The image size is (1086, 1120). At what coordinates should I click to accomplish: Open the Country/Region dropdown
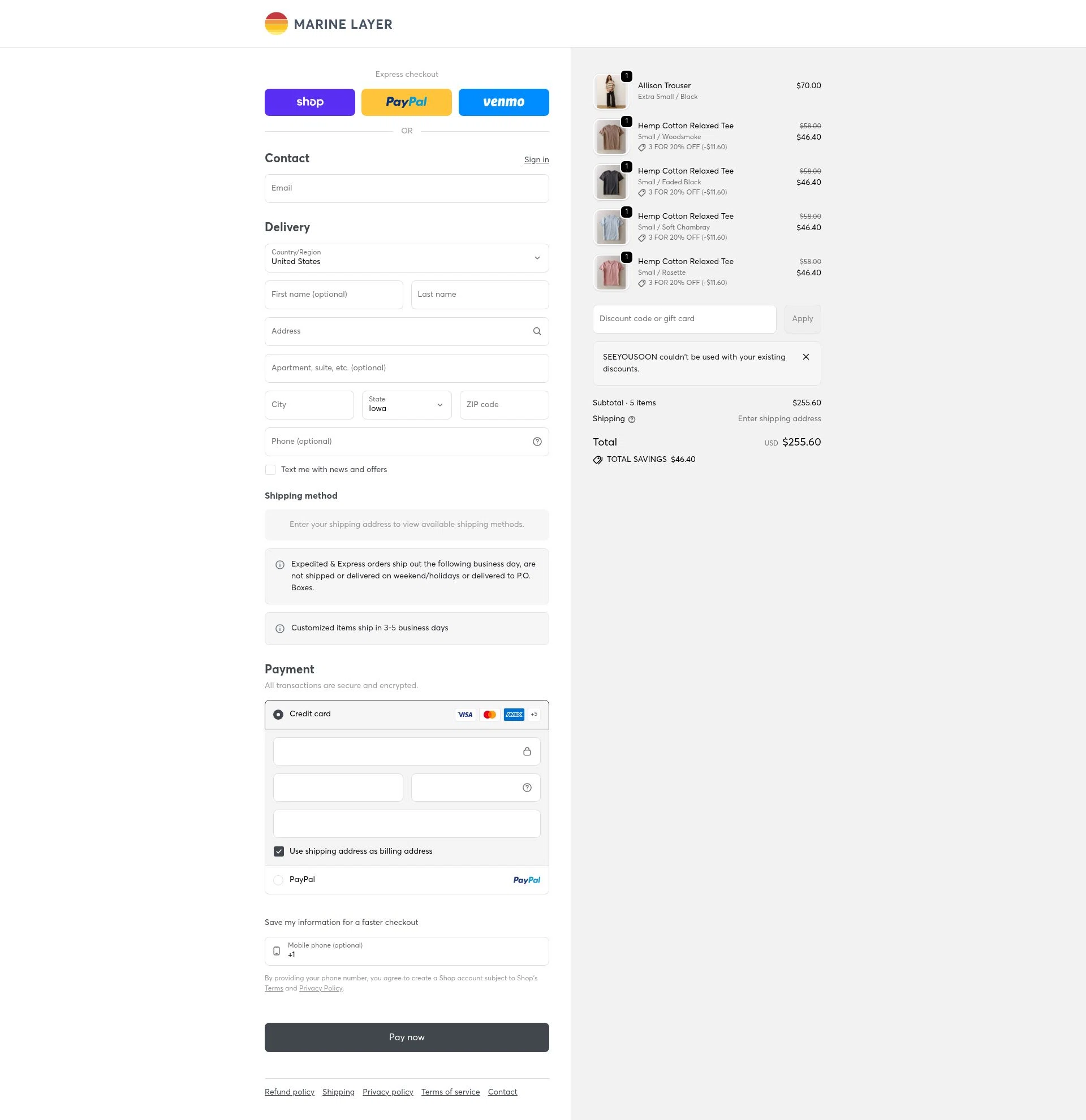click(406, 258)
